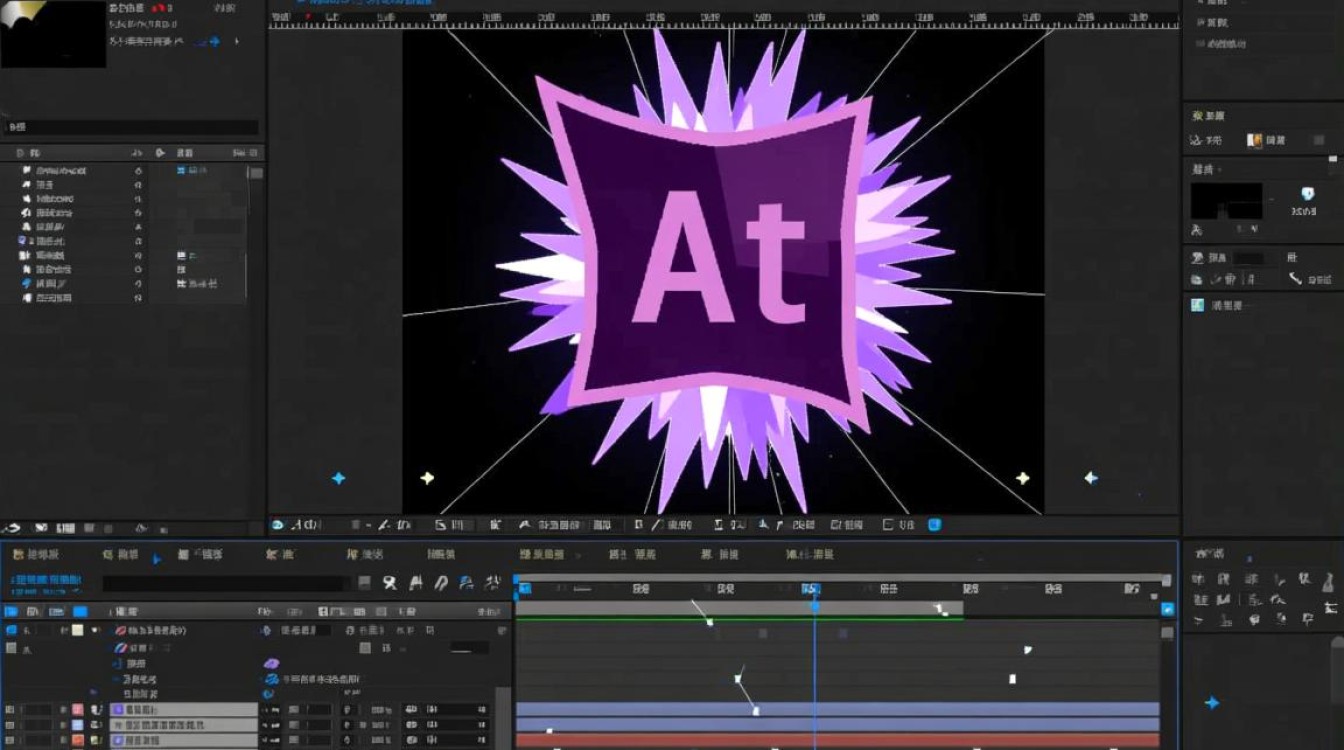Image resolution: width=1344 pixels, height=750 pixels.
Task: Click the blue eye icon starting the viewer toolbar
Action: click(x=278, y=524)
